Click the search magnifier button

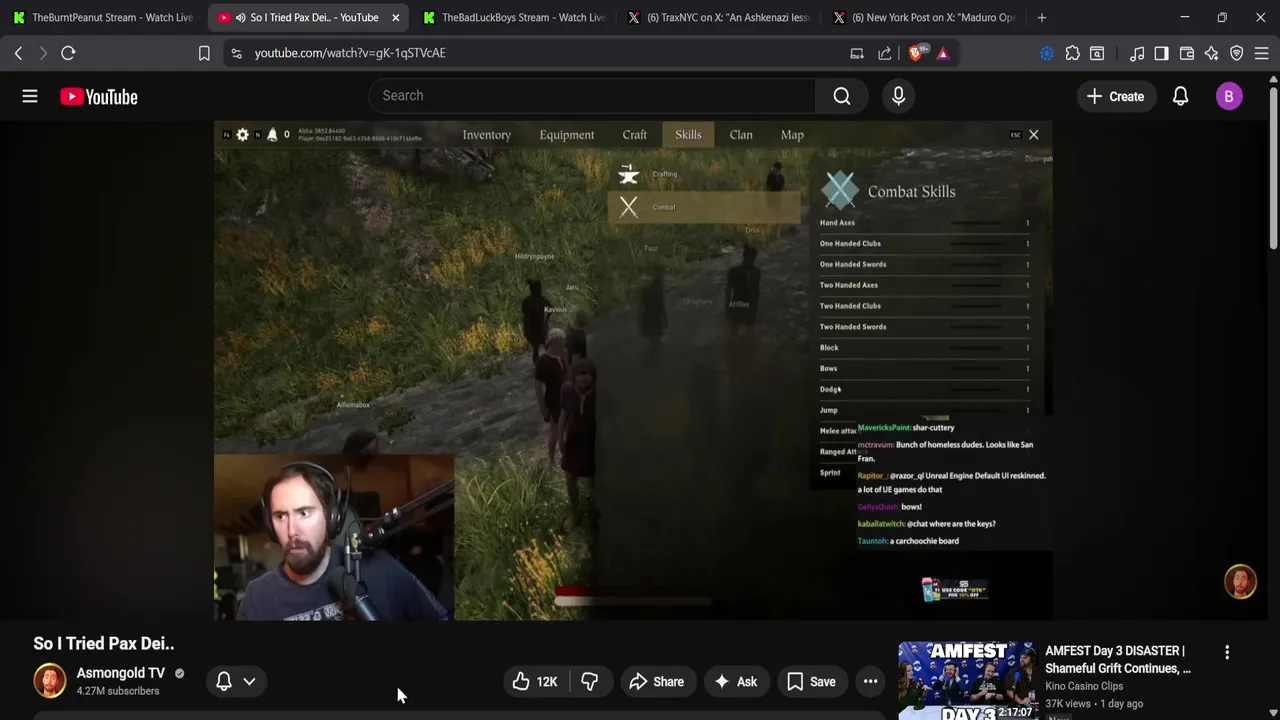pos(842,96)
